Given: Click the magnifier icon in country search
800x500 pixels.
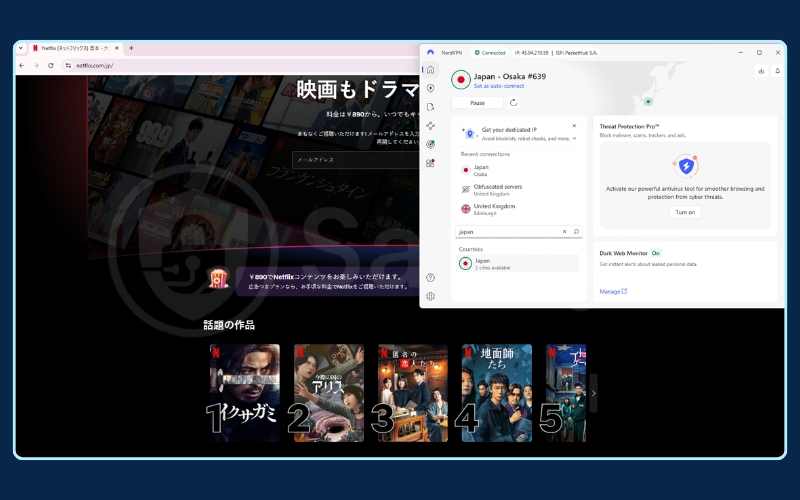Looking at the screenshot, I should point(576,232).
